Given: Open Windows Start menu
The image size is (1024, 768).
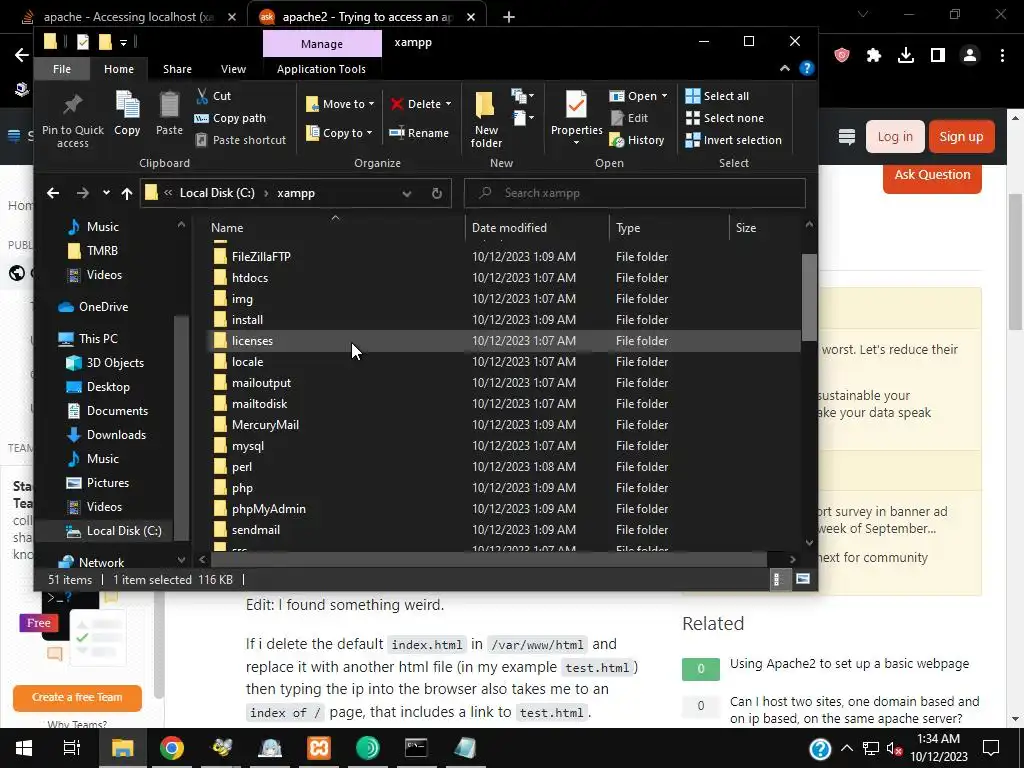Looking at the screenshot, I should tap(24, 748).
